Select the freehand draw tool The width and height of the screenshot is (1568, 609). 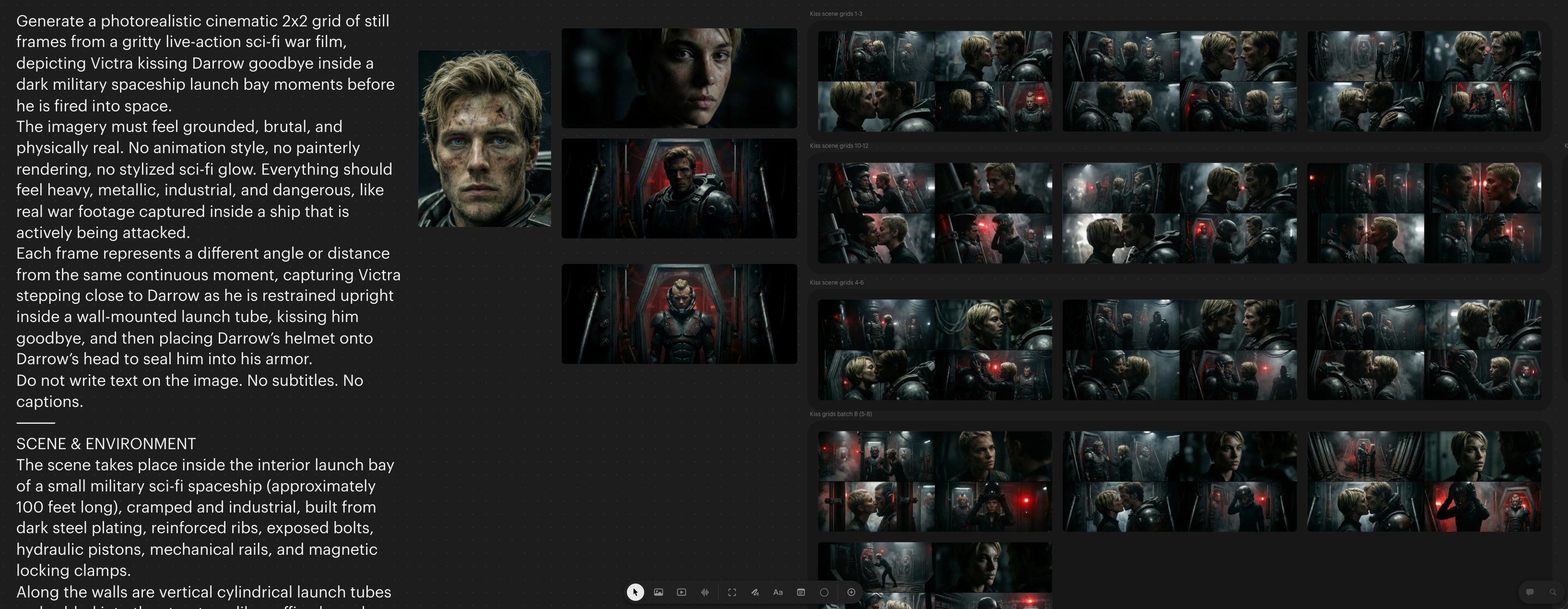point(755,592)
